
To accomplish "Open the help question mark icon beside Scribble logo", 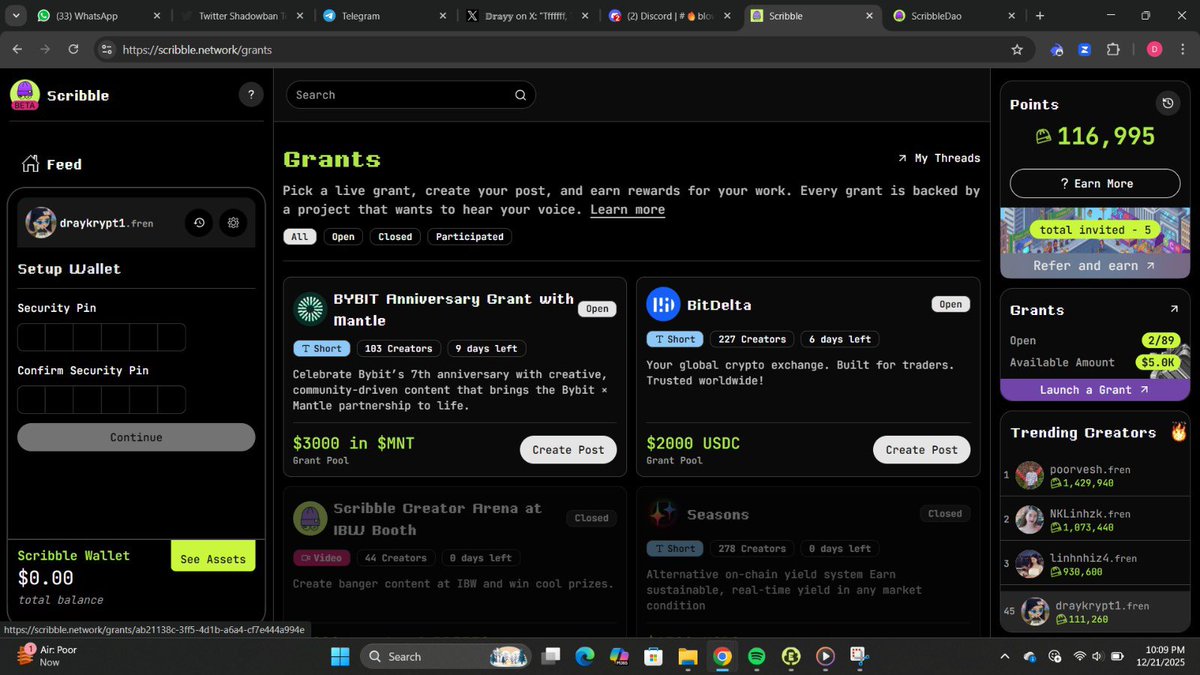I will 251,95.
